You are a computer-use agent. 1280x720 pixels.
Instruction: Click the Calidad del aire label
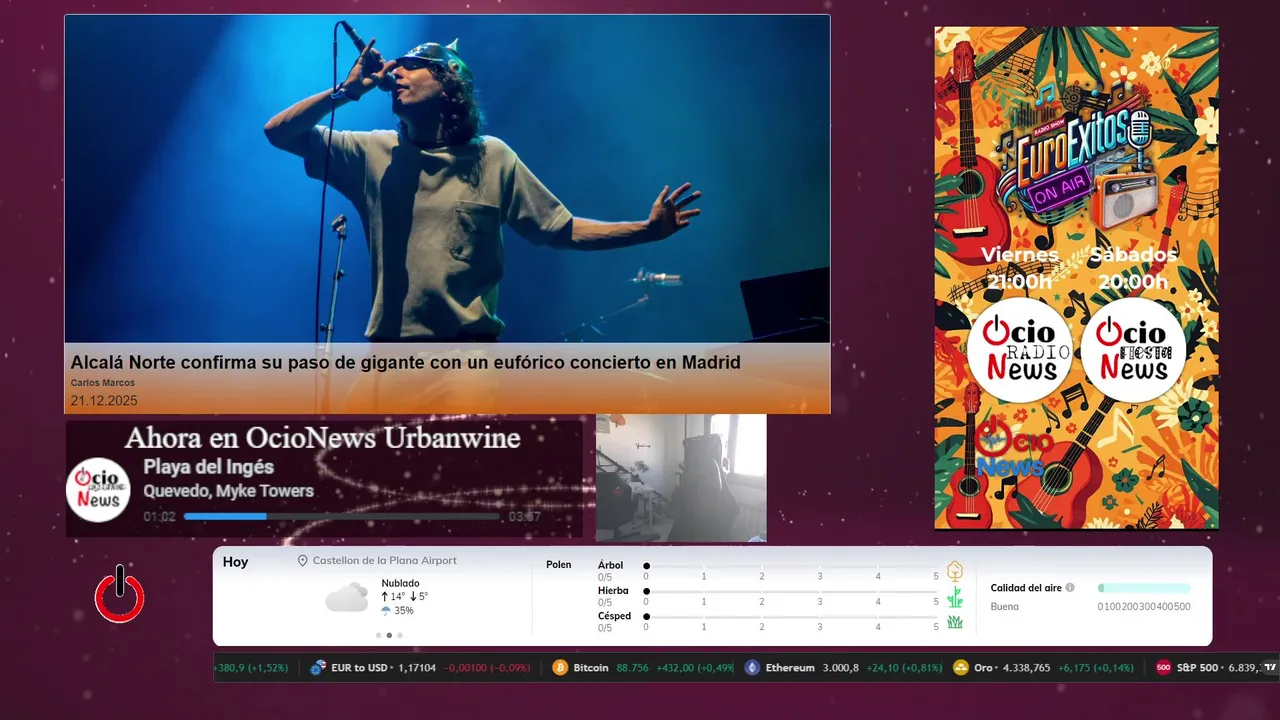1026,588
